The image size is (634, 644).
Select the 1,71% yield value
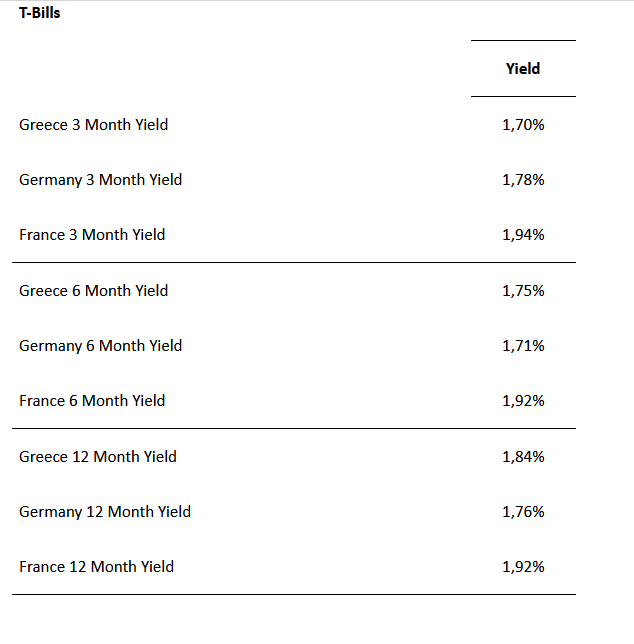(523, 346)
